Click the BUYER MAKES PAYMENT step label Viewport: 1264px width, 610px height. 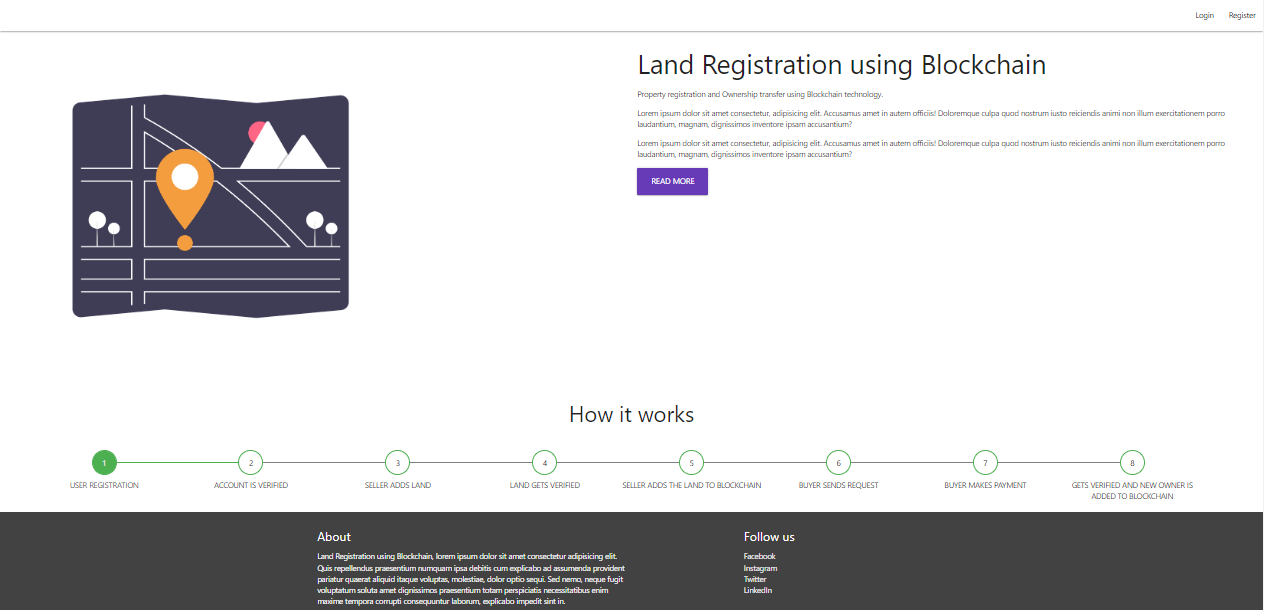click(x=986, y=485)
